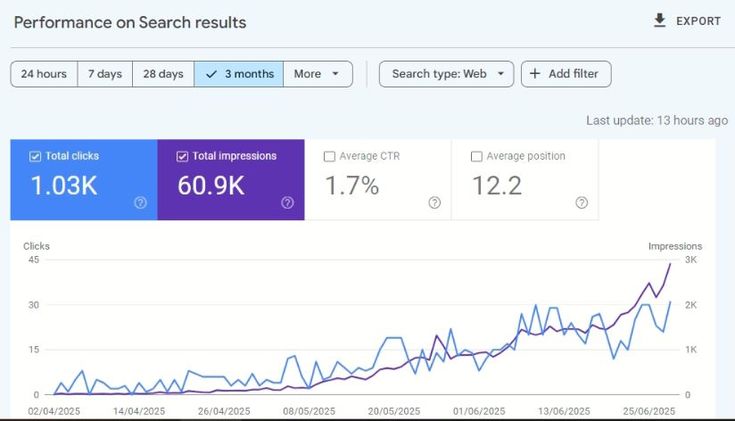
Task: Open help icon on Total clicks card
Action: pos(140,203)
